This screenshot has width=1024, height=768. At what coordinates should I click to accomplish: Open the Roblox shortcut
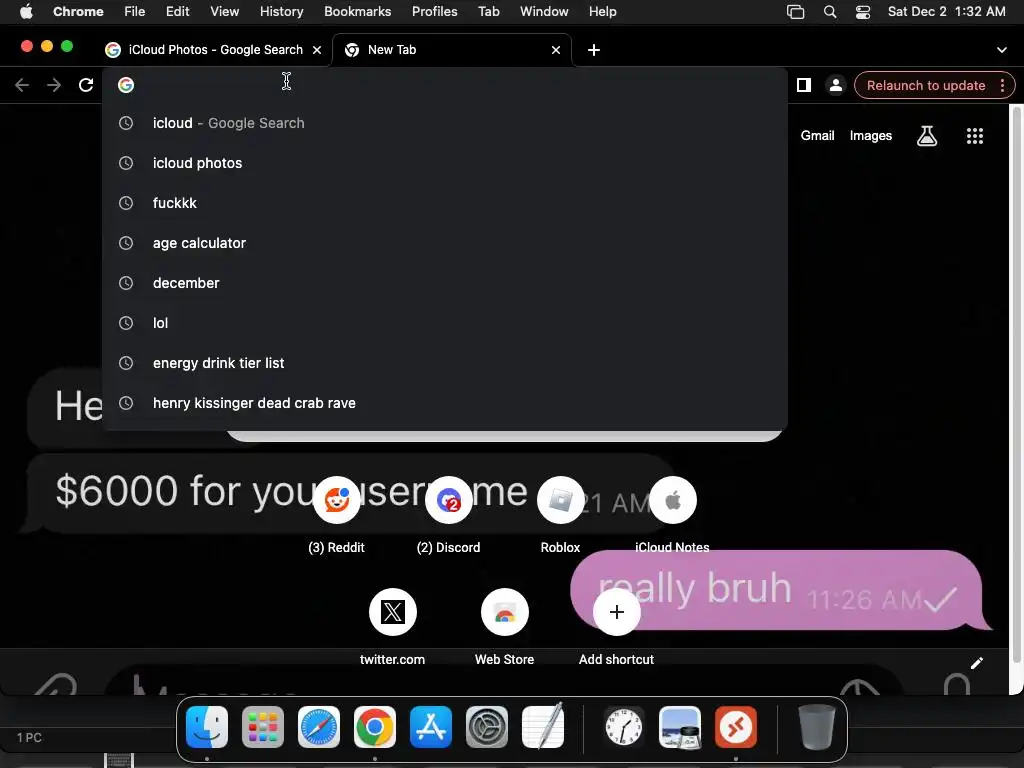click(560, 500)
